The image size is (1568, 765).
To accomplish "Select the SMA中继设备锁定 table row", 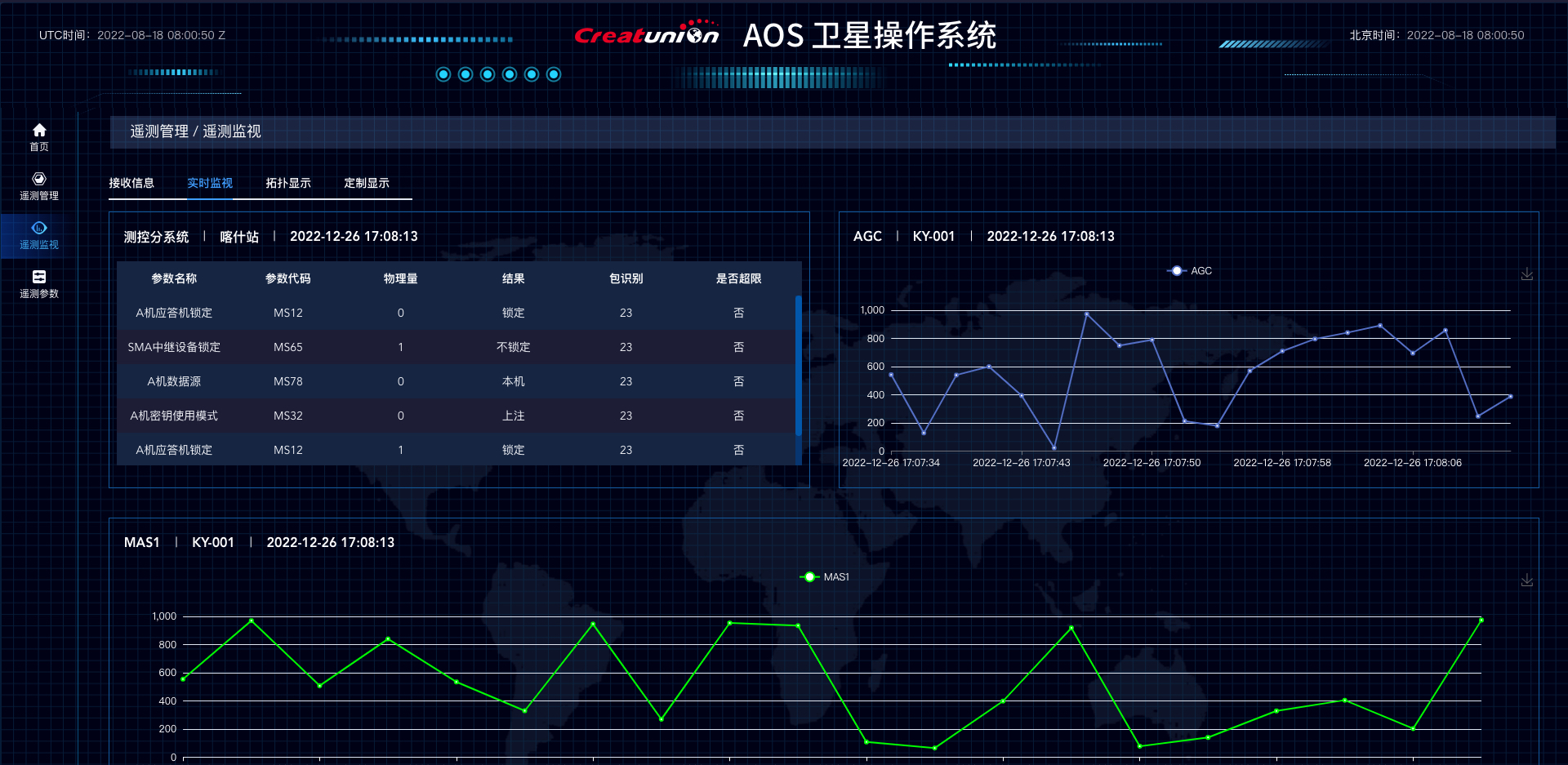I will 457,347.
